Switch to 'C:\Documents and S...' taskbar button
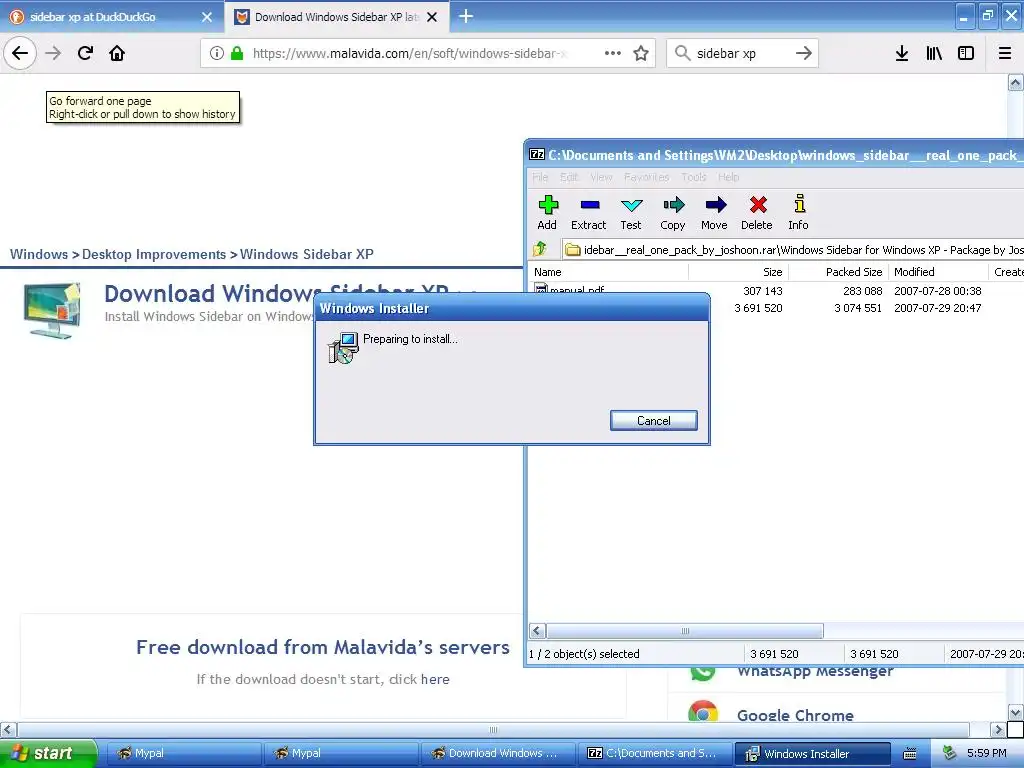 click(654, 753)
